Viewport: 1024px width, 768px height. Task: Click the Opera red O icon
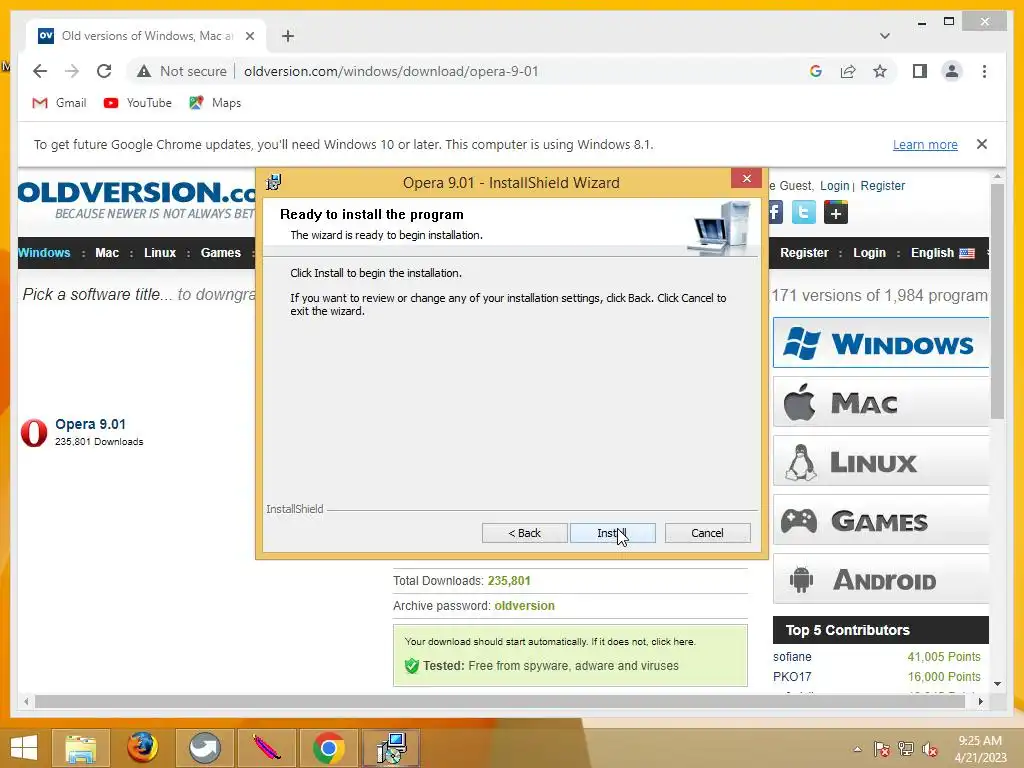coord(34,432)
